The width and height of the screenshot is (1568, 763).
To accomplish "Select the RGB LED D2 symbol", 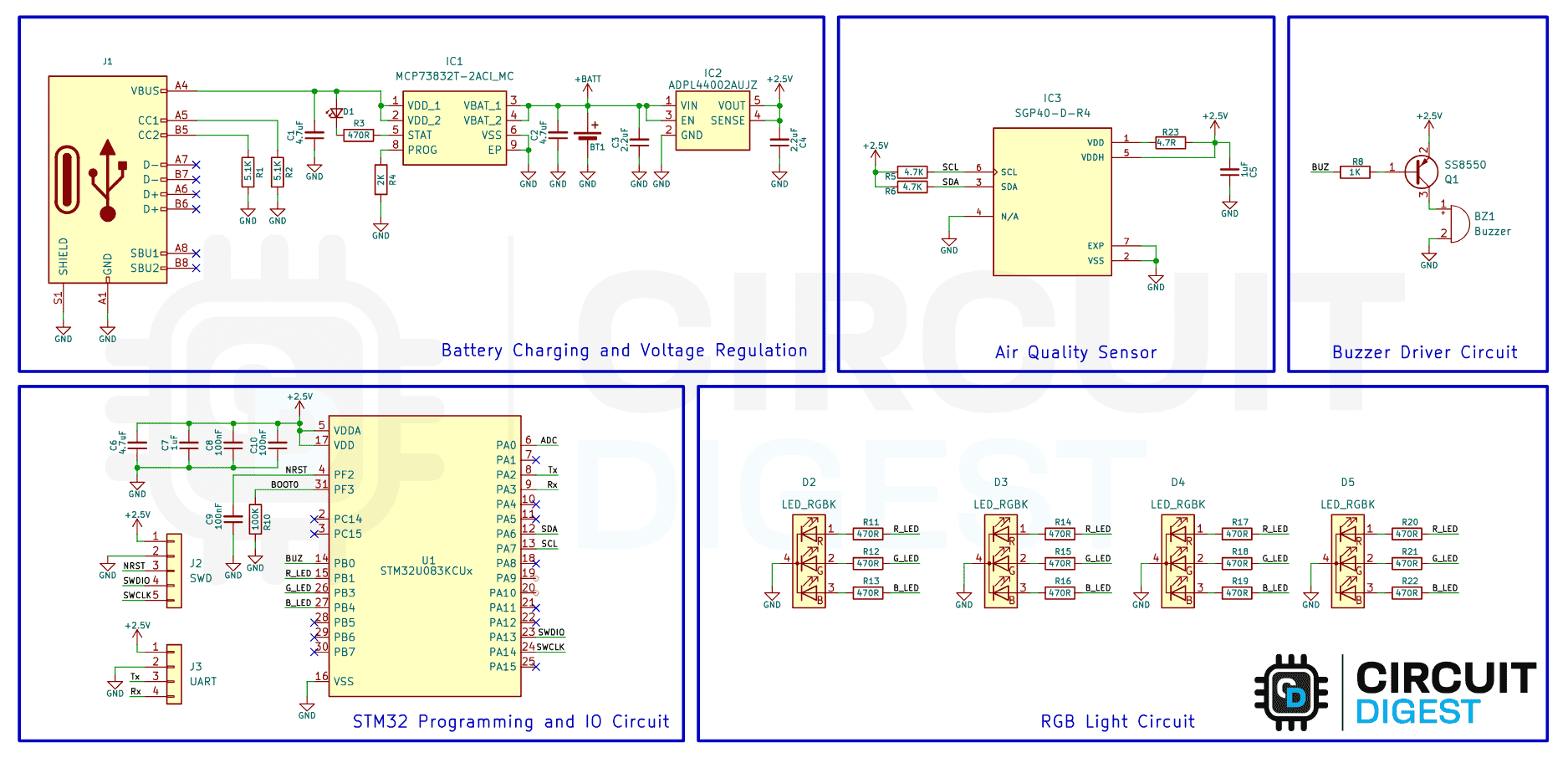I will (808, 562).
